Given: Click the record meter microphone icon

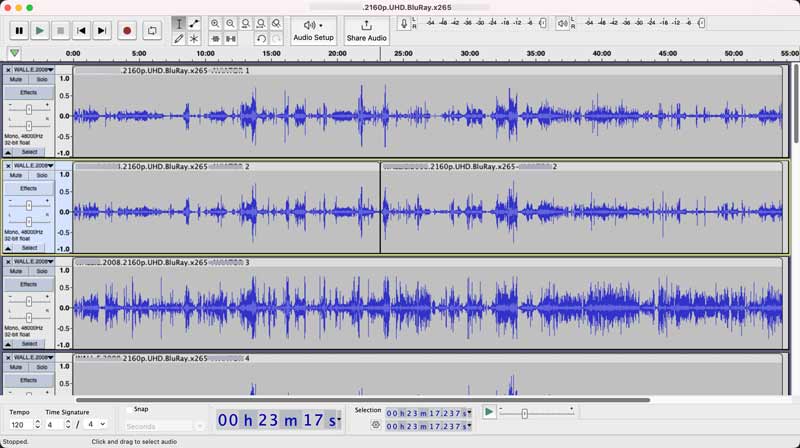Looking at the screenshot, I should (x=404, y=23).
